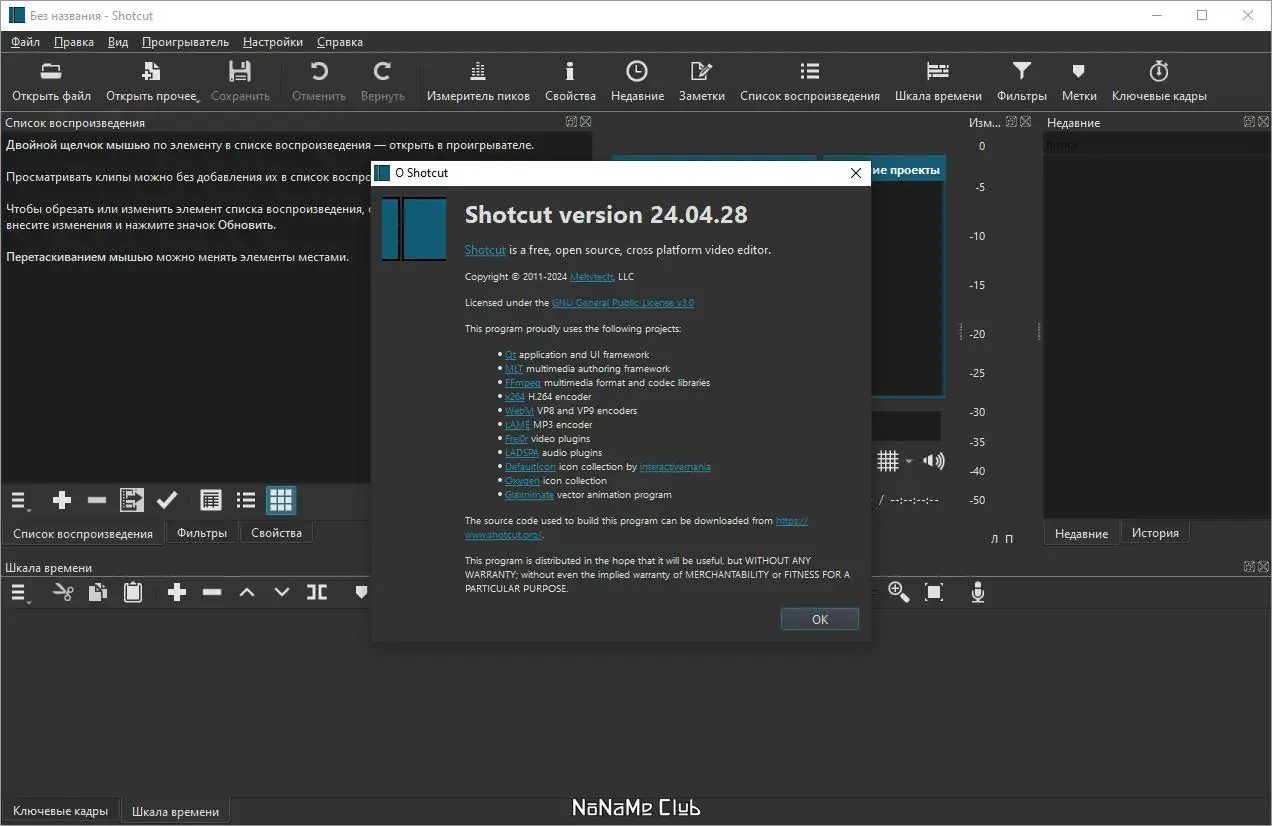Select playlist details view mode
The image size is (1272, 826).
click(210, 500)
